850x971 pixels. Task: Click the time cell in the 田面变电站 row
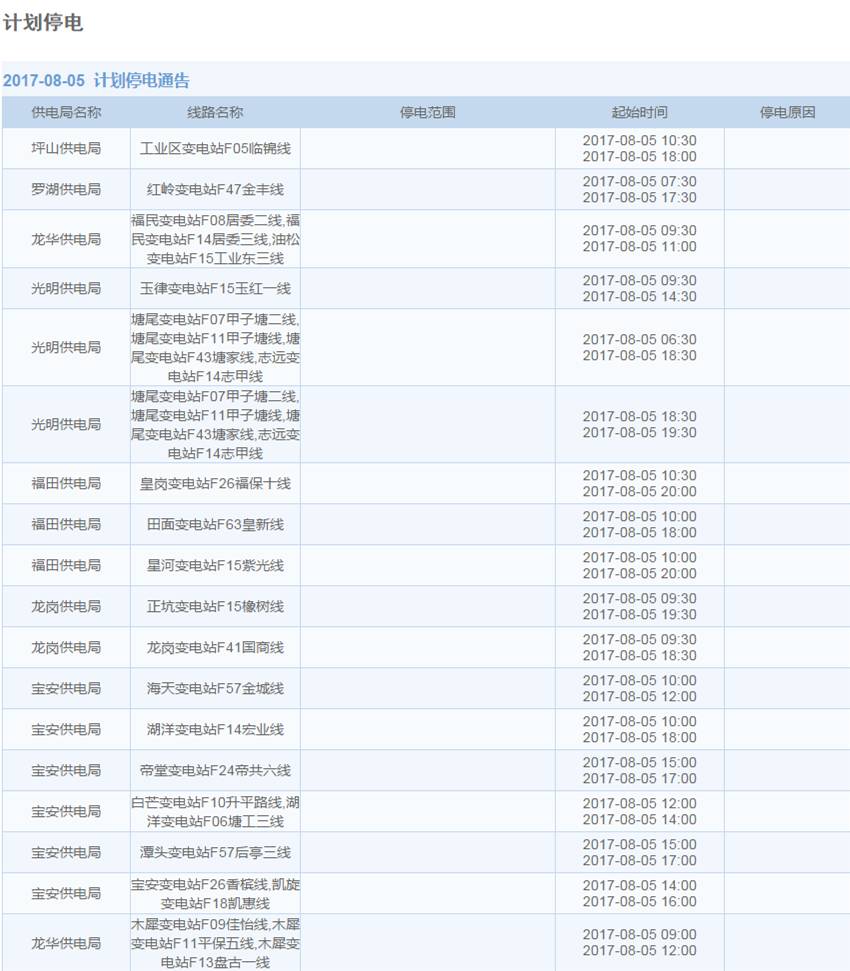pos(640,525)
